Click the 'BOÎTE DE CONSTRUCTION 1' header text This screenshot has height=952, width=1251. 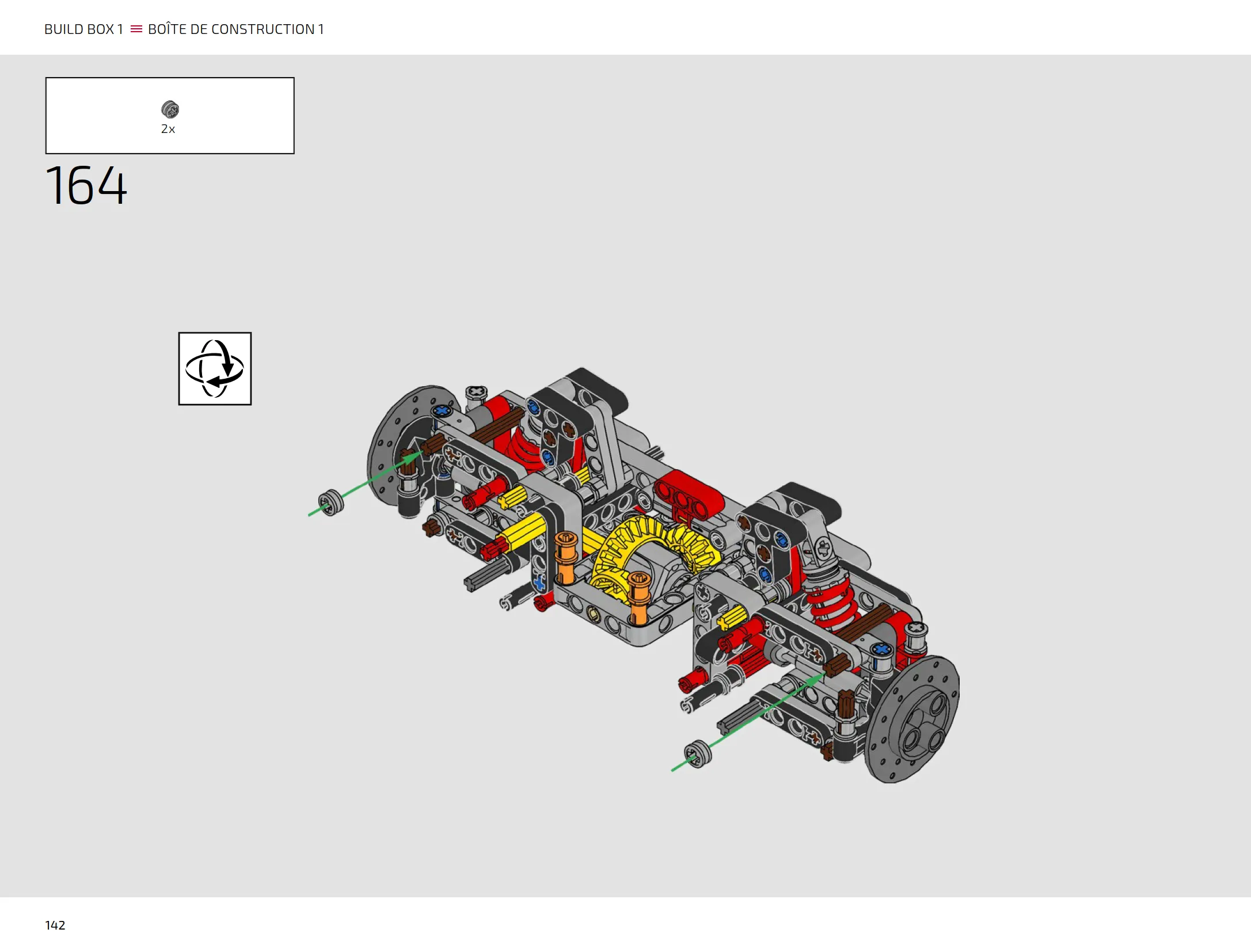(x=236, y=29)
